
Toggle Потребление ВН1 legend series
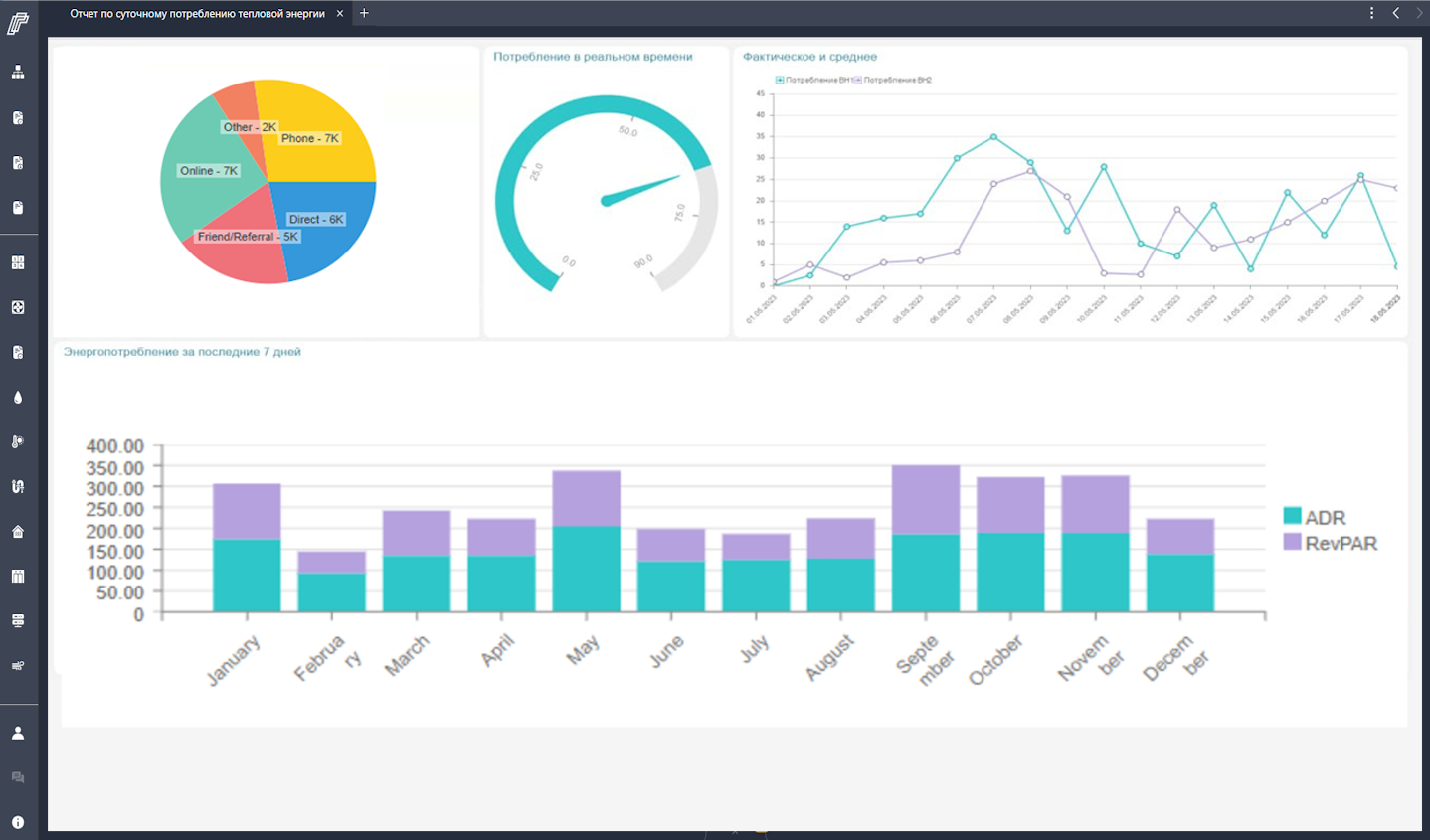click(x=813, y=80)
